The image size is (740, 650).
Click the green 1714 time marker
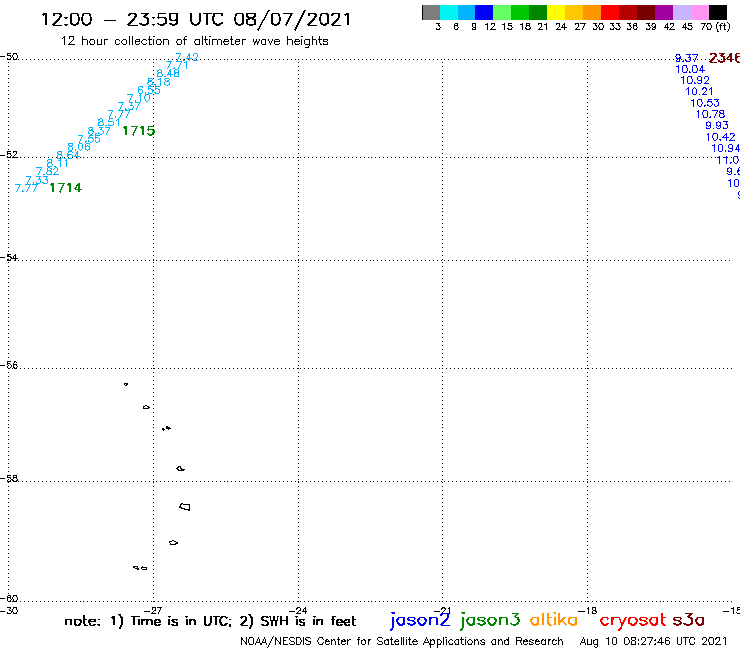(x=66, y=188)
